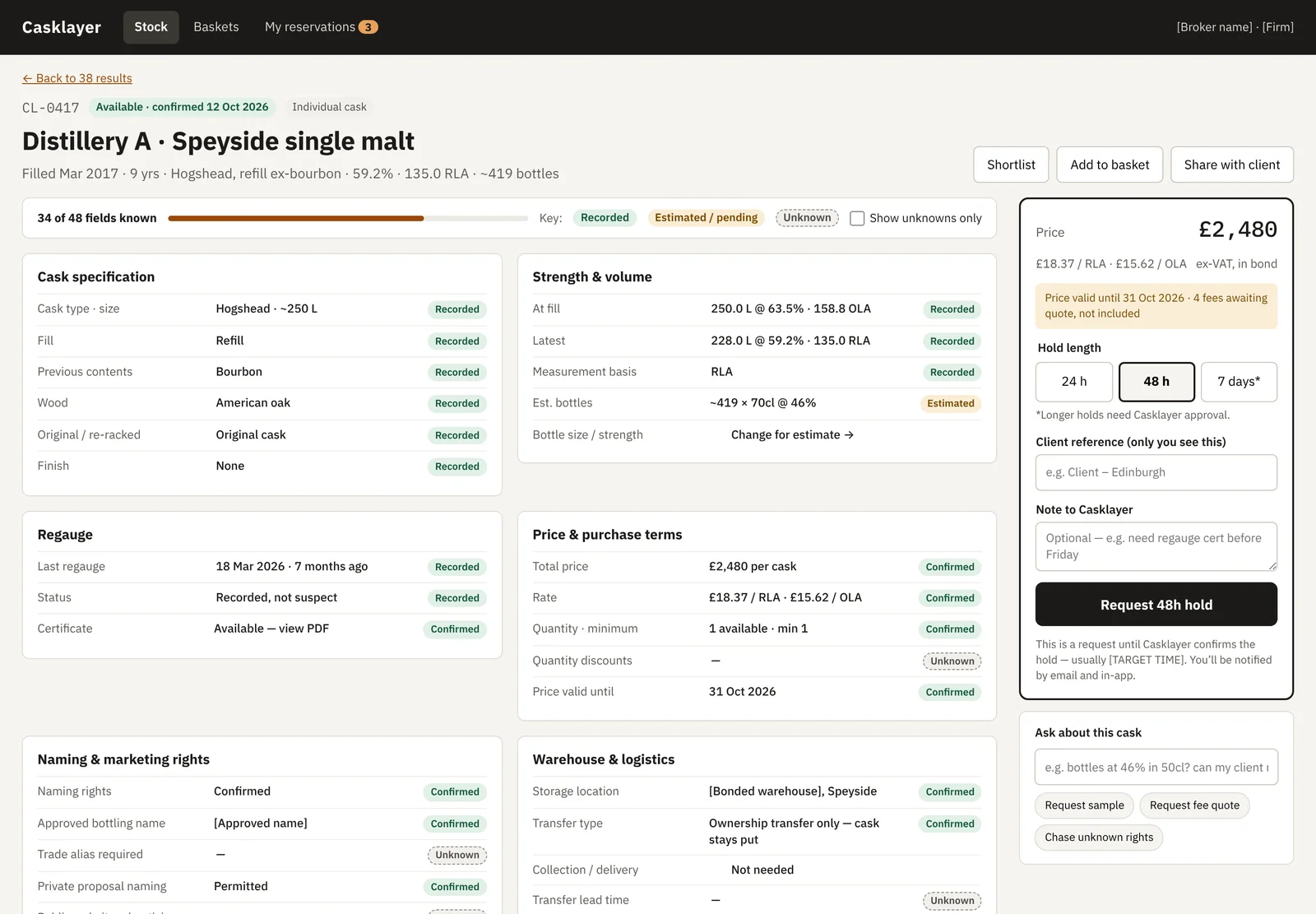Open the certificate view PDF link
The image size is (1316, 914).
pyautogui.click(x=271, y=629)
